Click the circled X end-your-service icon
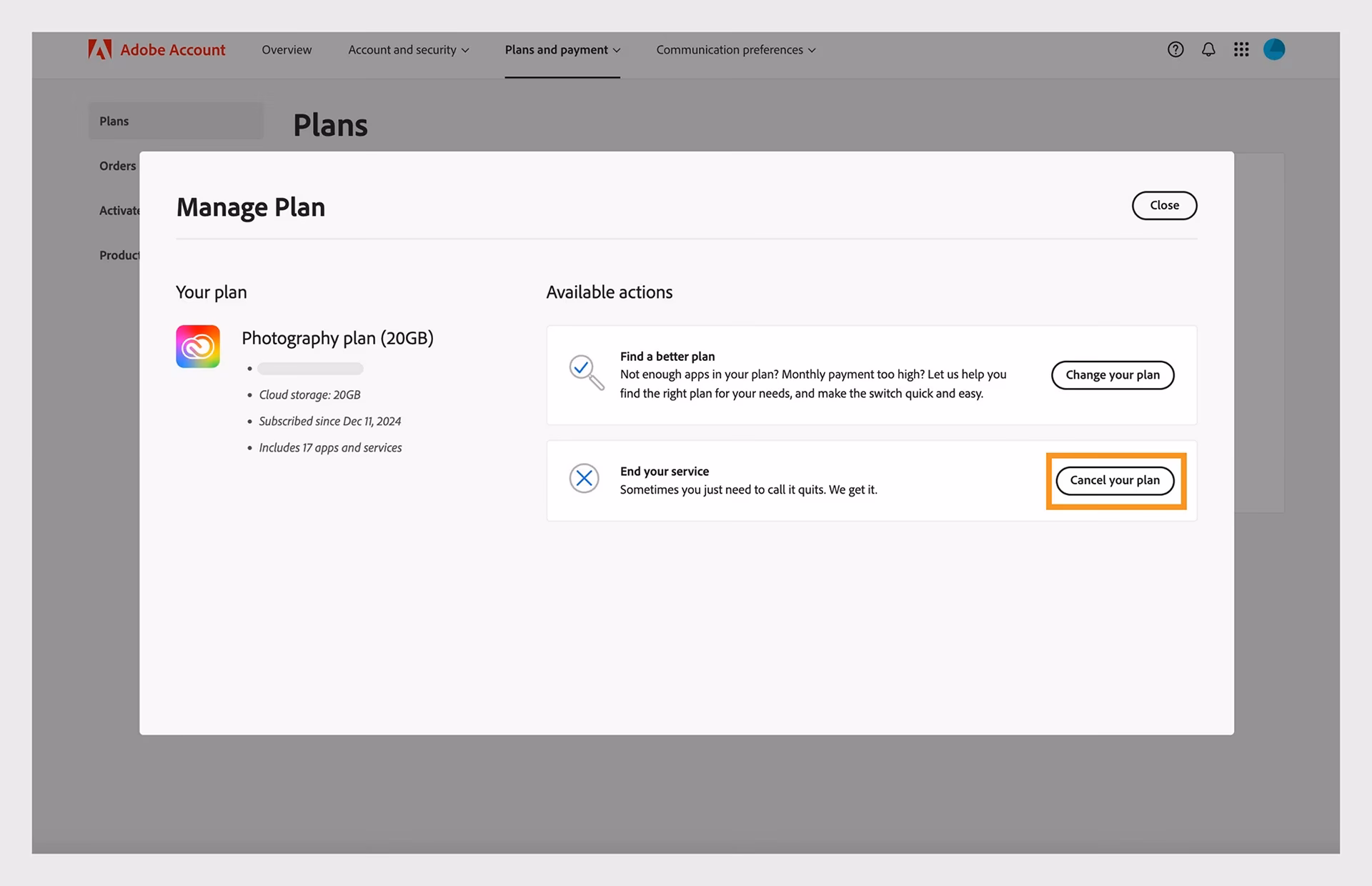1372x886 pixels. (x=584, y=479)
